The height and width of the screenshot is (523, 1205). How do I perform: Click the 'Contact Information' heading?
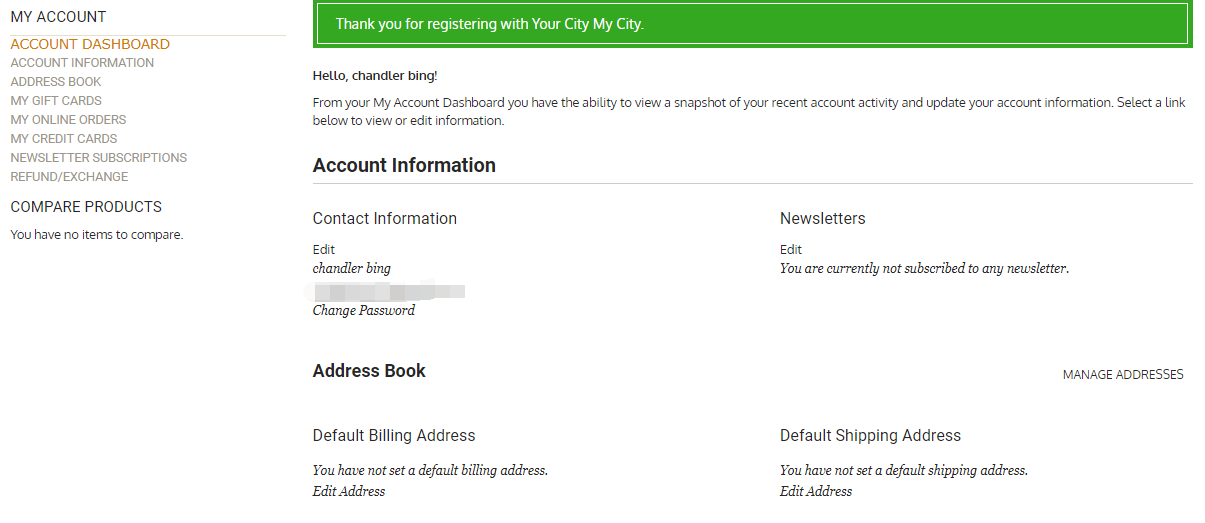(x=385, y=218)
